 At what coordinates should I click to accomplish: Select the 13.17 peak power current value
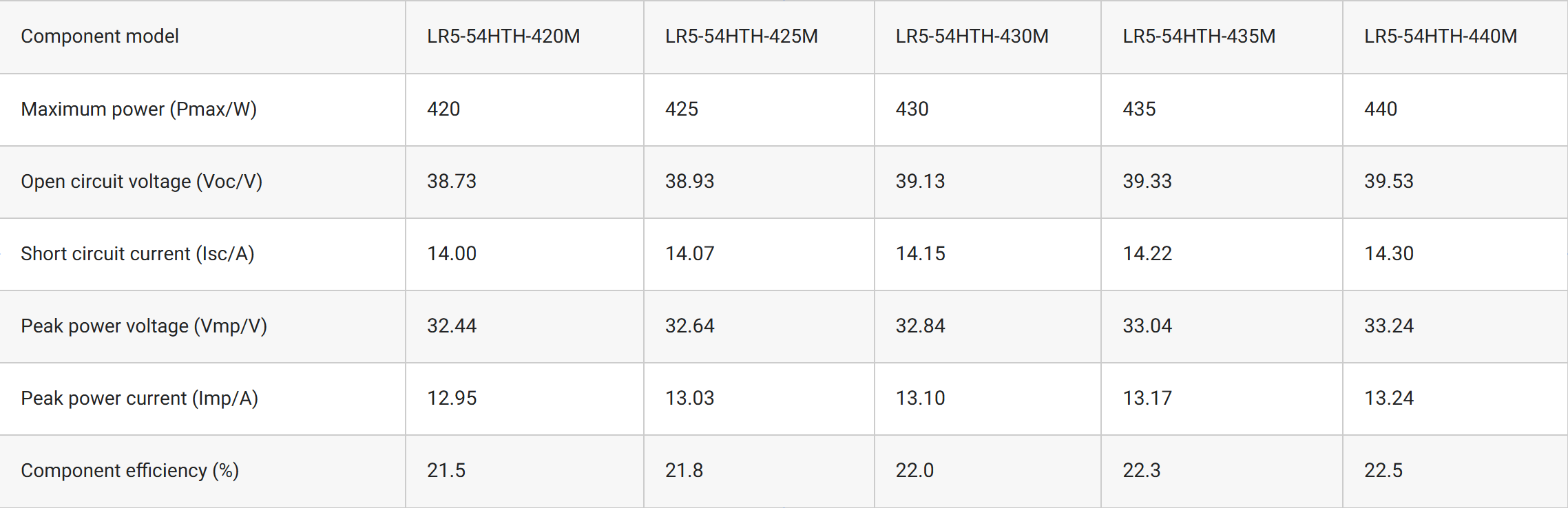[1147, 399]
